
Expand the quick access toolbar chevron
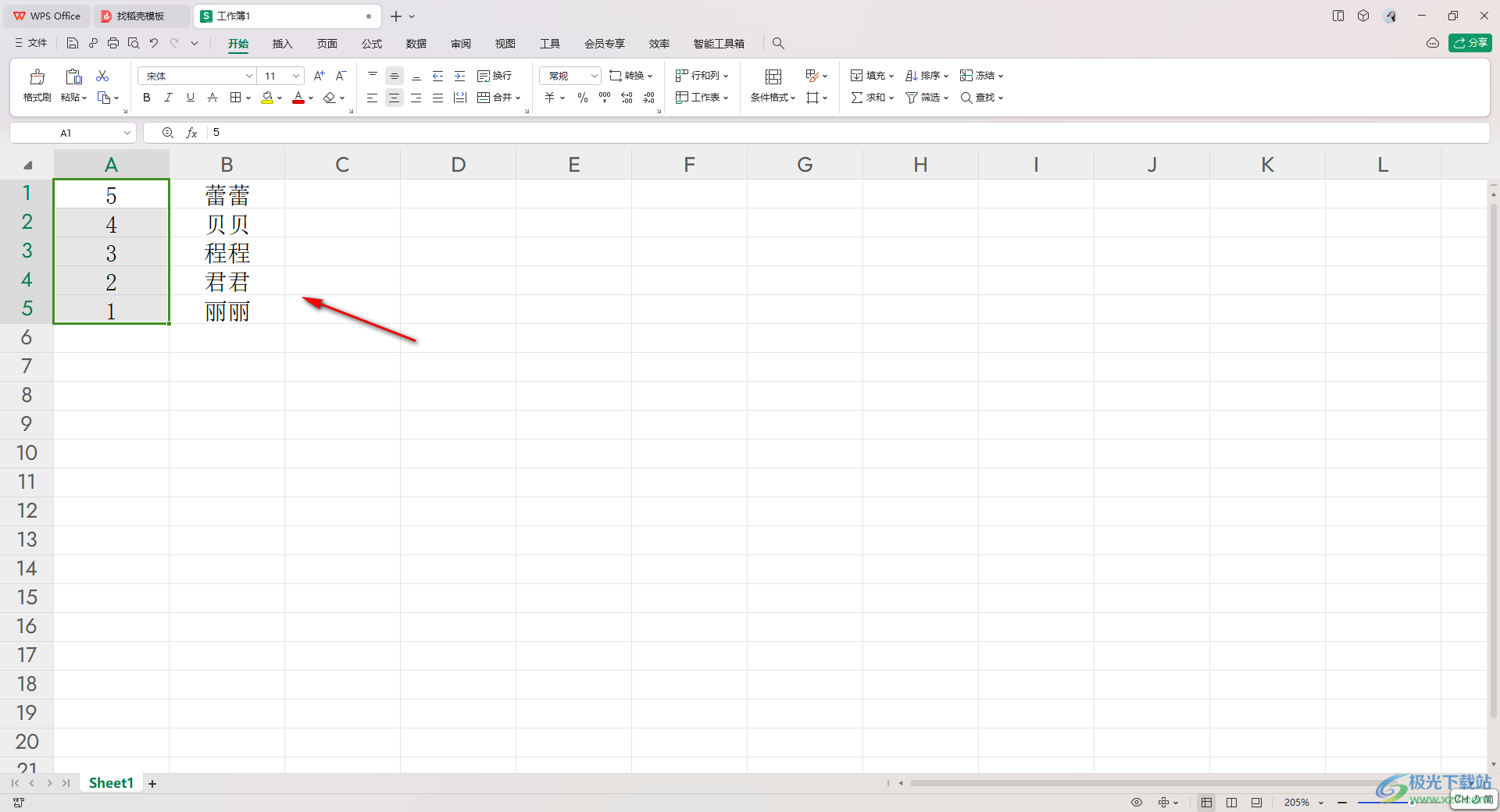click(195, 43)
